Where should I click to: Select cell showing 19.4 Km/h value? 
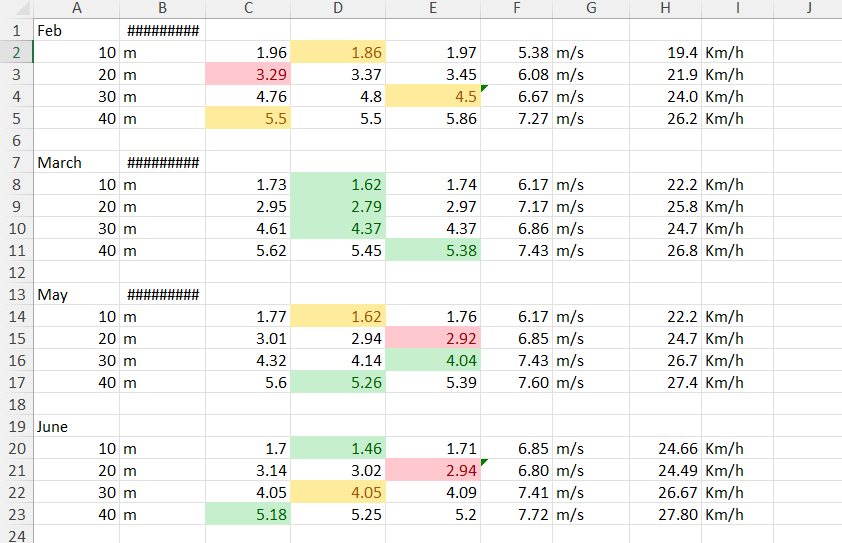(665, 52)
